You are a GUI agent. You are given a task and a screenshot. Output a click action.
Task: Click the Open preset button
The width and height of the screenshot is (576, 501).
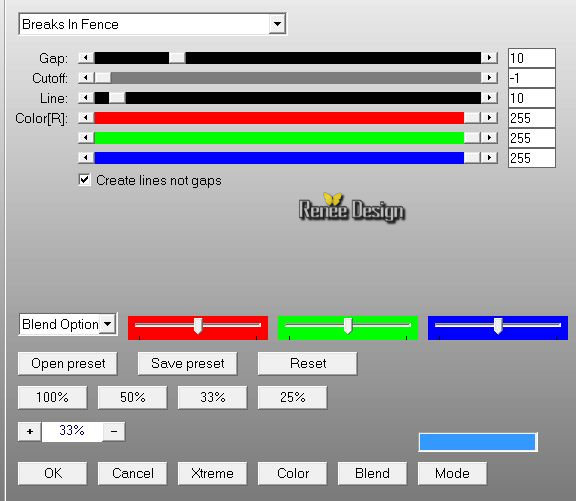(x=68, y=363)
